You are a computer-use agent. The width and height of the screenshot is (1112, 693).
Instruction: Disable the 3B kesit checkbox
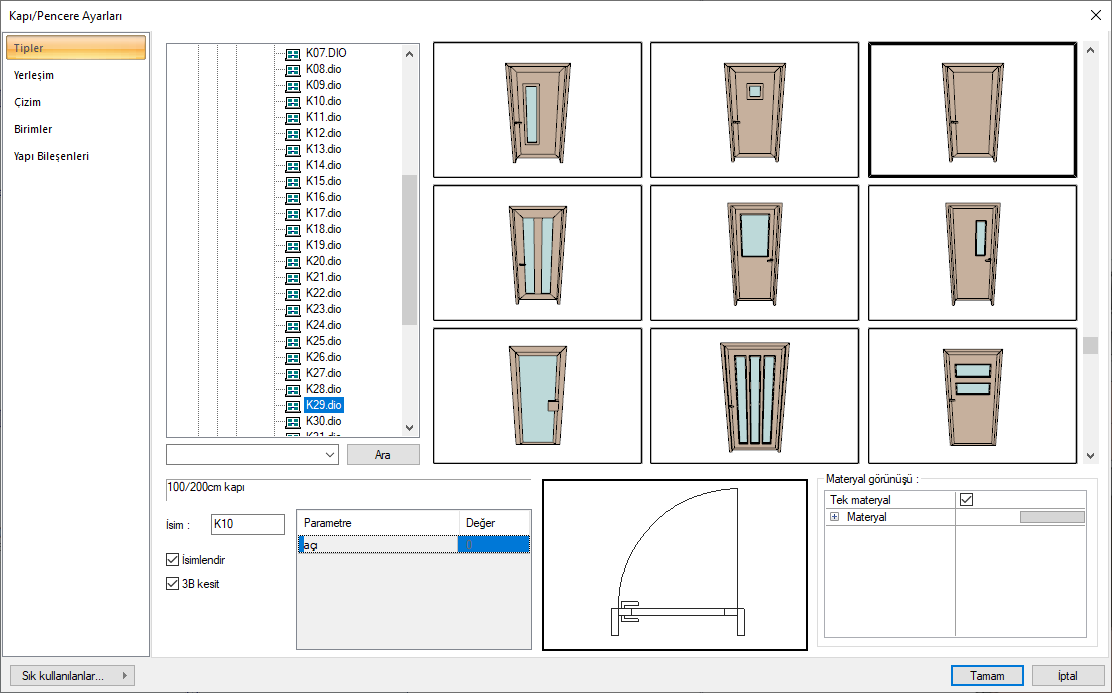[x=173, y=584]
